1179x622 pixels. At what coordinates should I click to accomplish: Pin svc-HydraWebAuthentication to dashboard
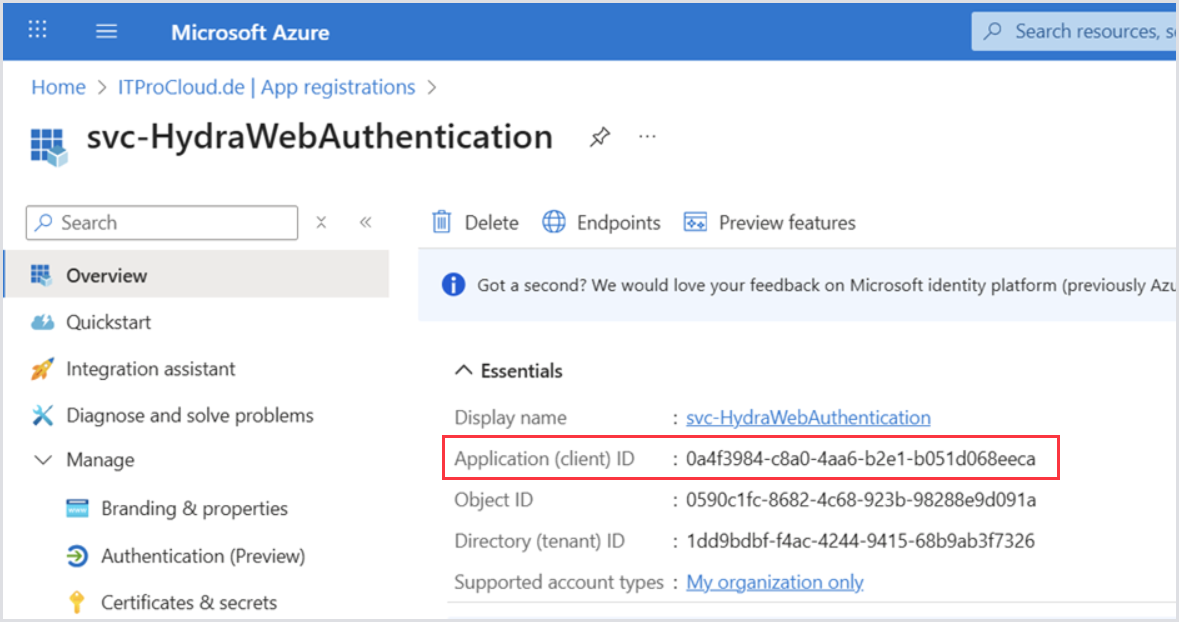[599, 137]
